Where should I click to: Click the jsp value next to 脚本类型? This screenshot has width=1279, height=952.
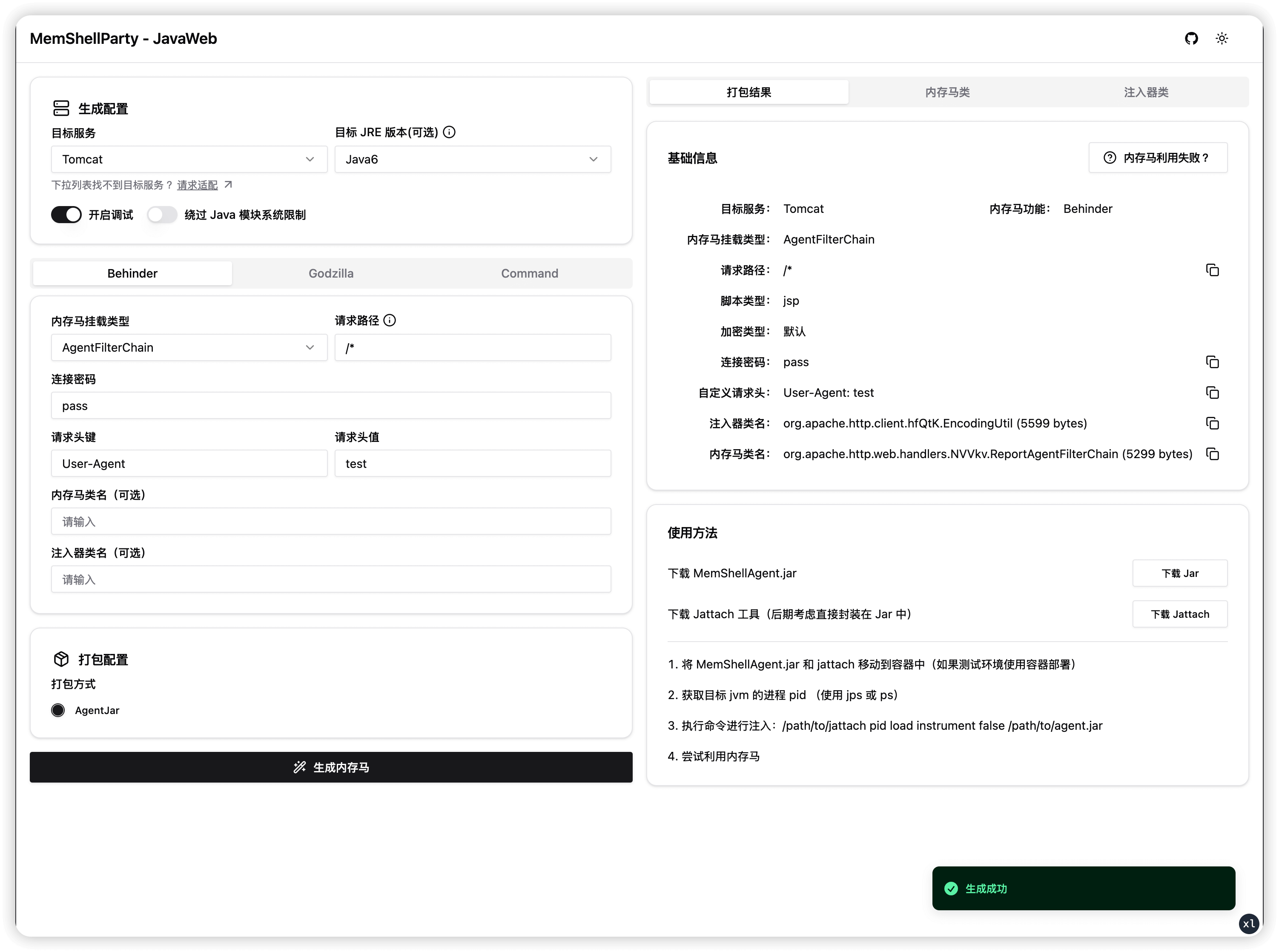coord(791,301)
